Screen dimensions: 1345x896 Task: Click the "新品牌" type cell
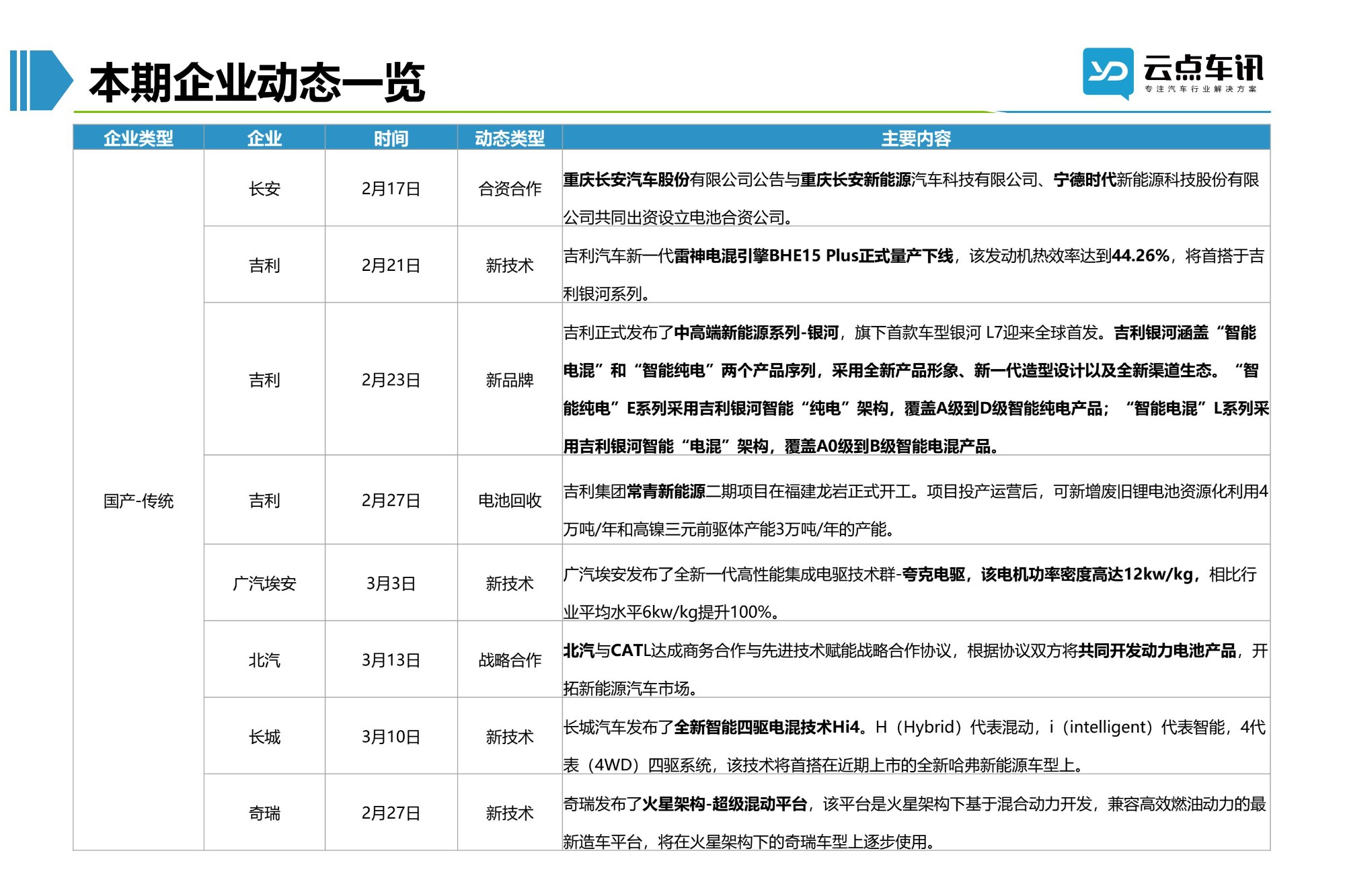pos(510,380)
